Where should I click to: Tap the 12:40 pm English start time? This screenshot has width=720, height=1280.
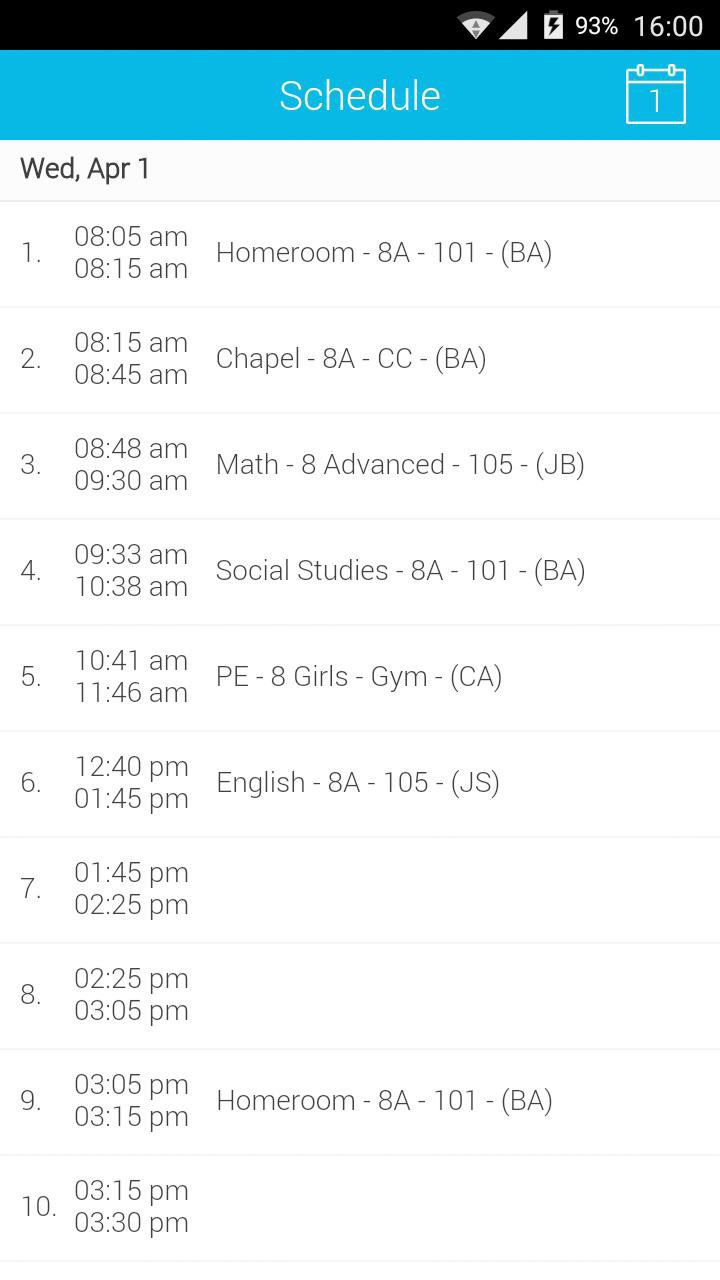point(131,767)
